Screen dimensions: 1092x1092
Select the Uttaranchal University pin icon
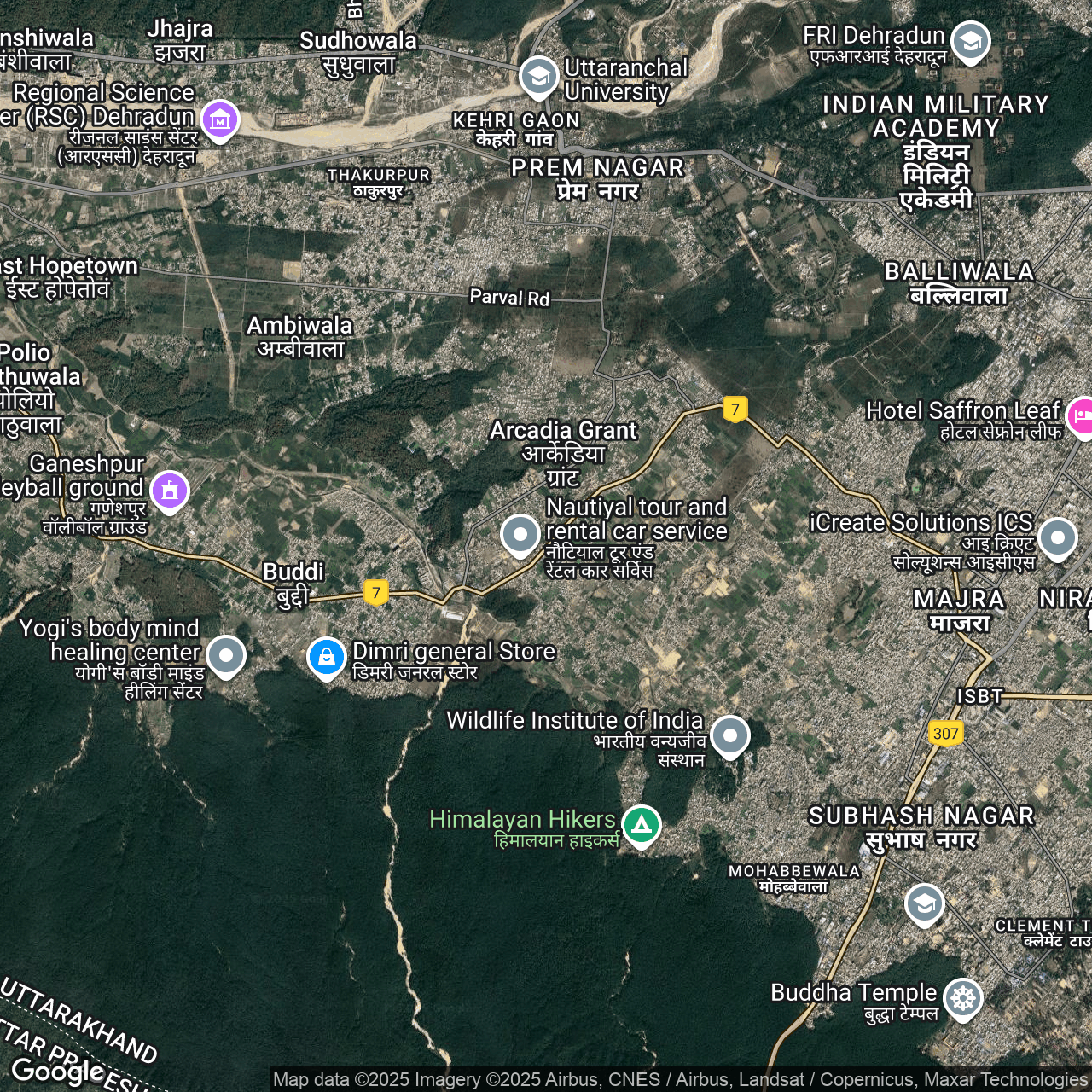pos(538,77)
